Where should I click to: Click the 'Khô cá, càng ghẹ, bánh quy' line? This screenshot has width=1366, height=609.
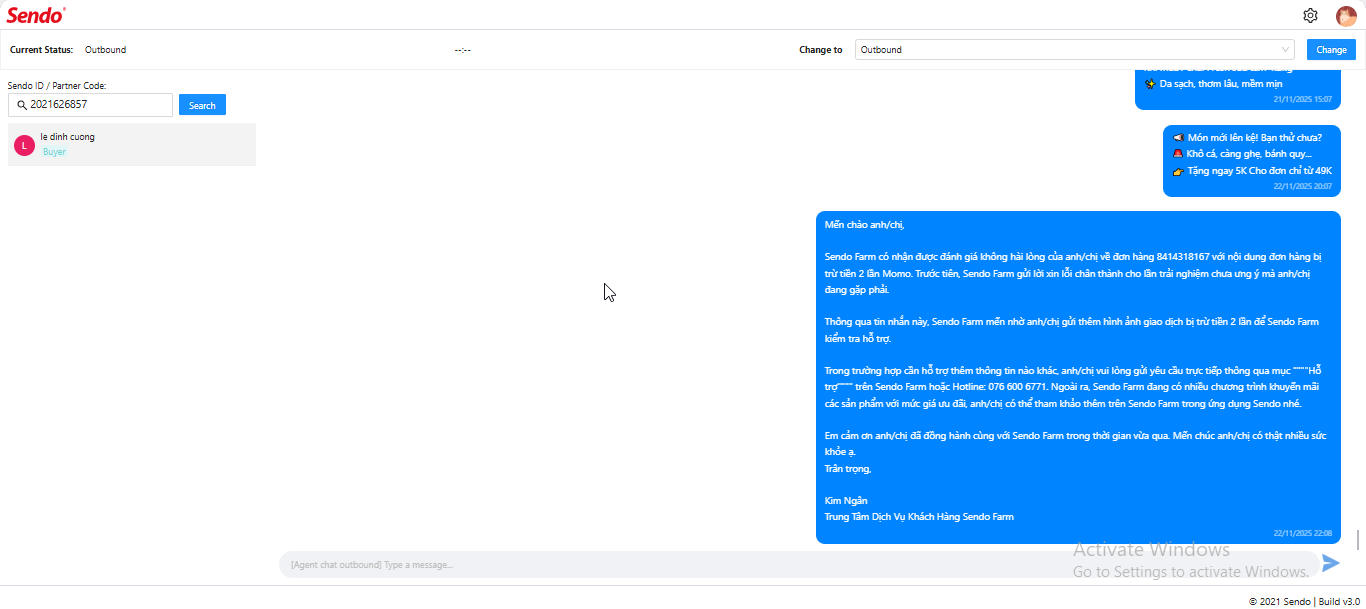tap(1242, 154)
